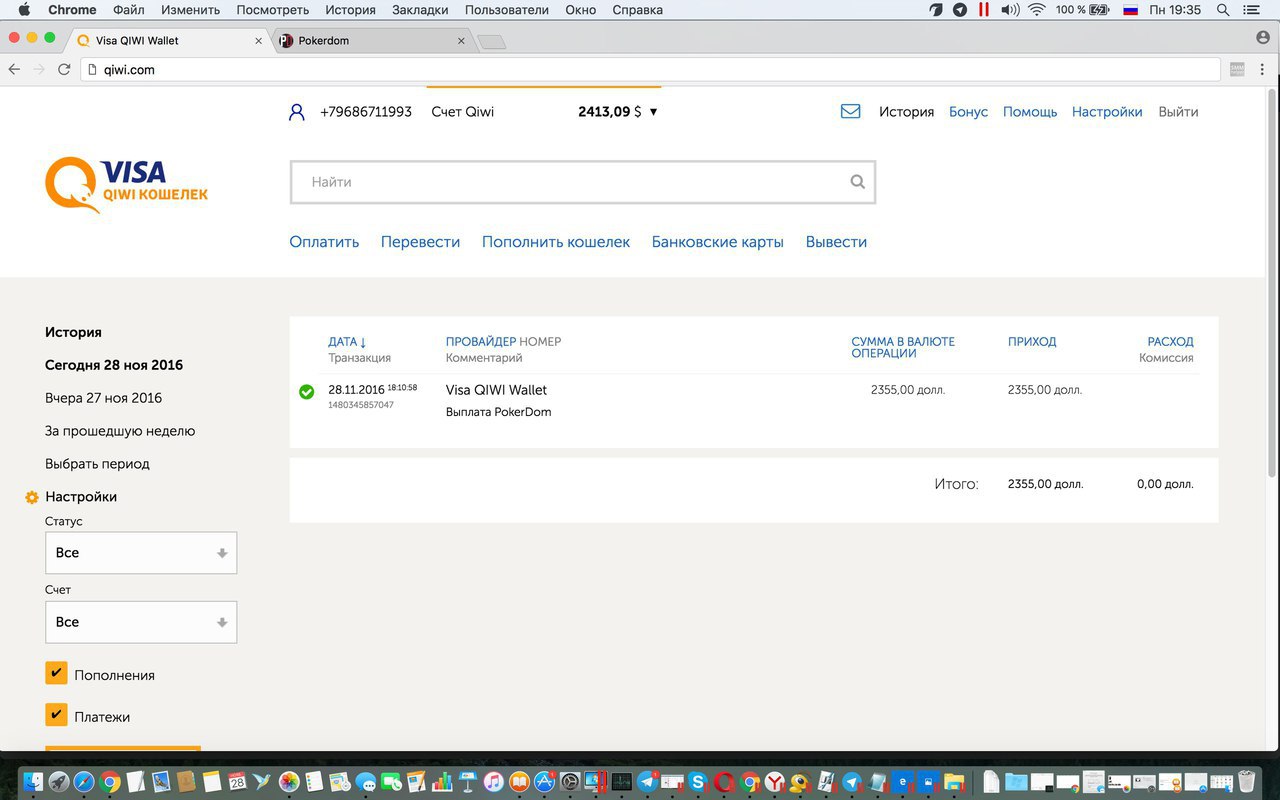
Task: Click volume icon in menu bar
Action: point(1010,10)
